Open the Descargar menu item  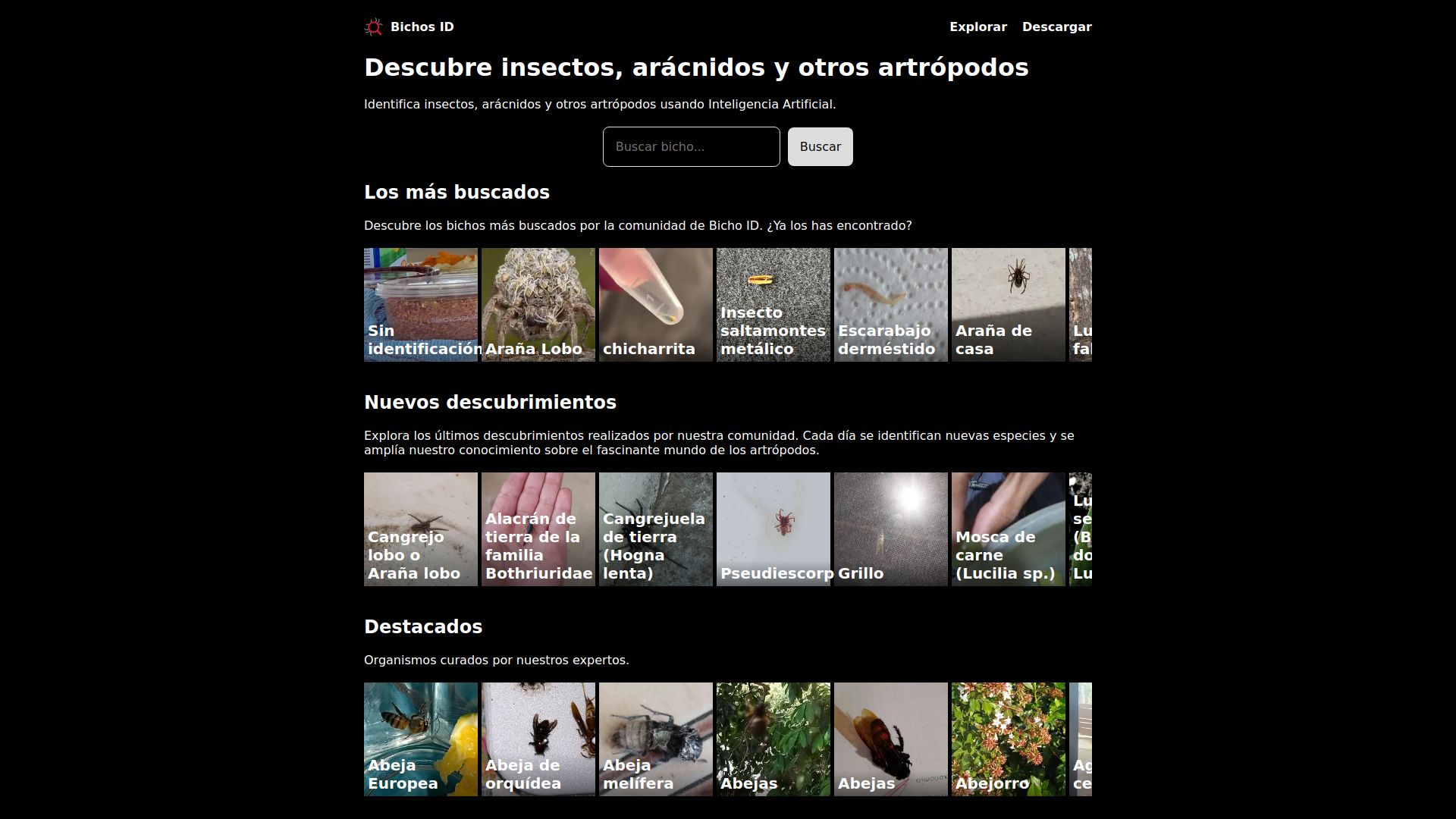click(1056, 27)
